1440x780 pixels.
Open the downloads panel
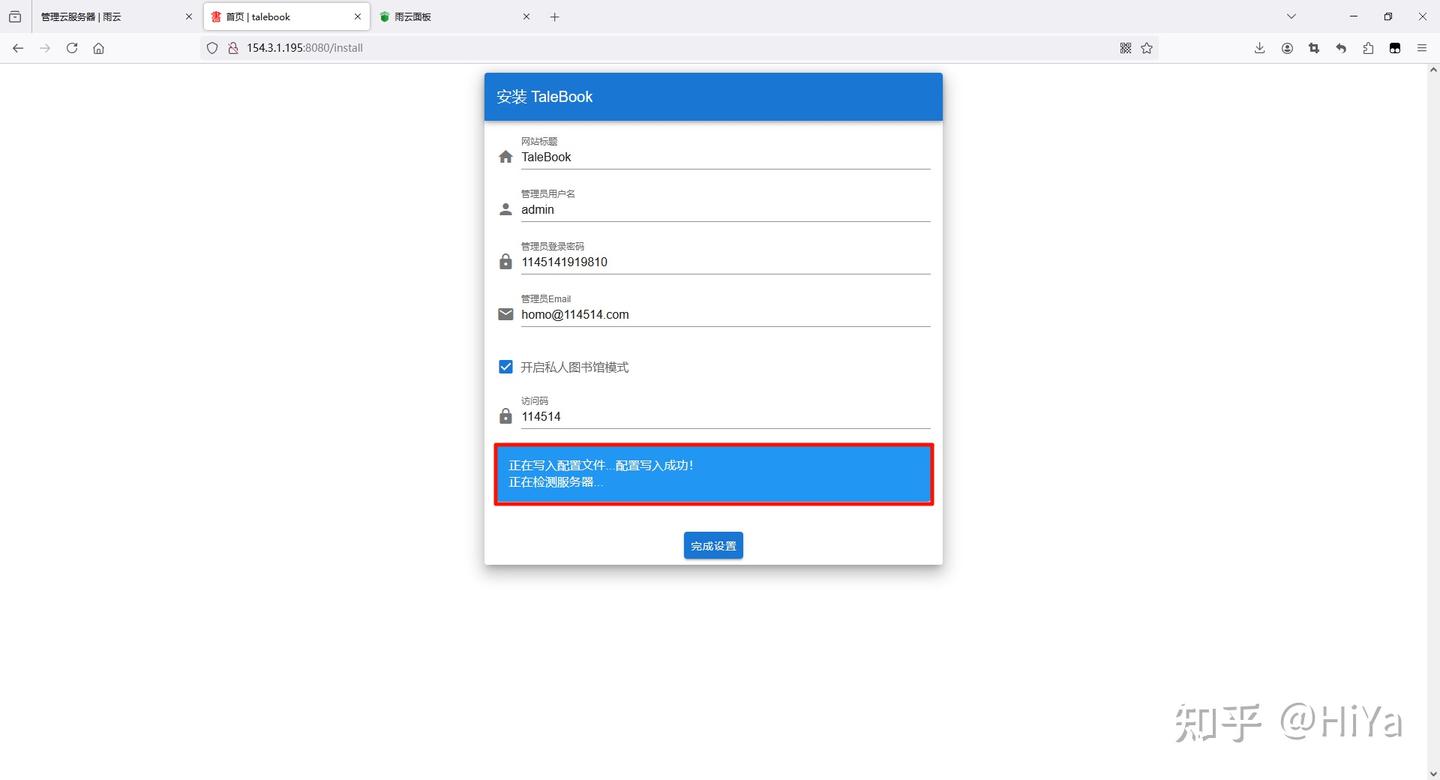tap(1260, 48)
